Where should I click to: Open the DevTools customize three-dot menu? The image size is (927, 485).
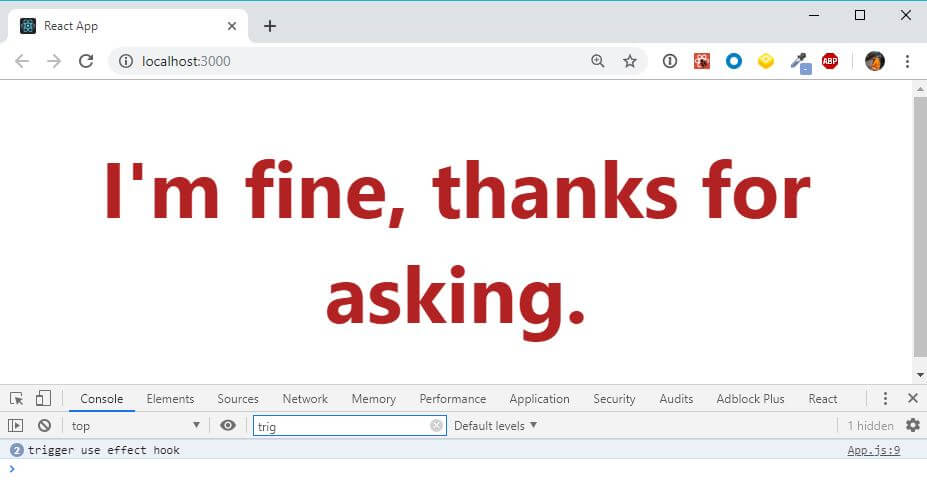(885, 399)
